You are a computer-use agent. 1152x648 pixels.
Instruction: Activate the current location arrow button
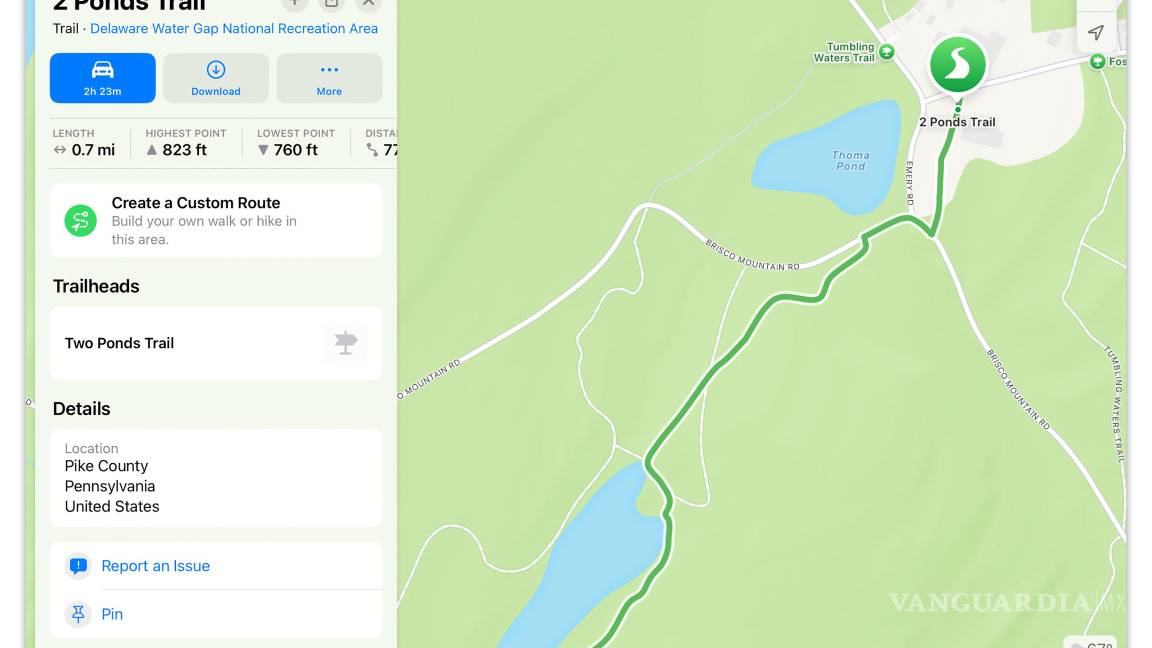pos(1095,32)
